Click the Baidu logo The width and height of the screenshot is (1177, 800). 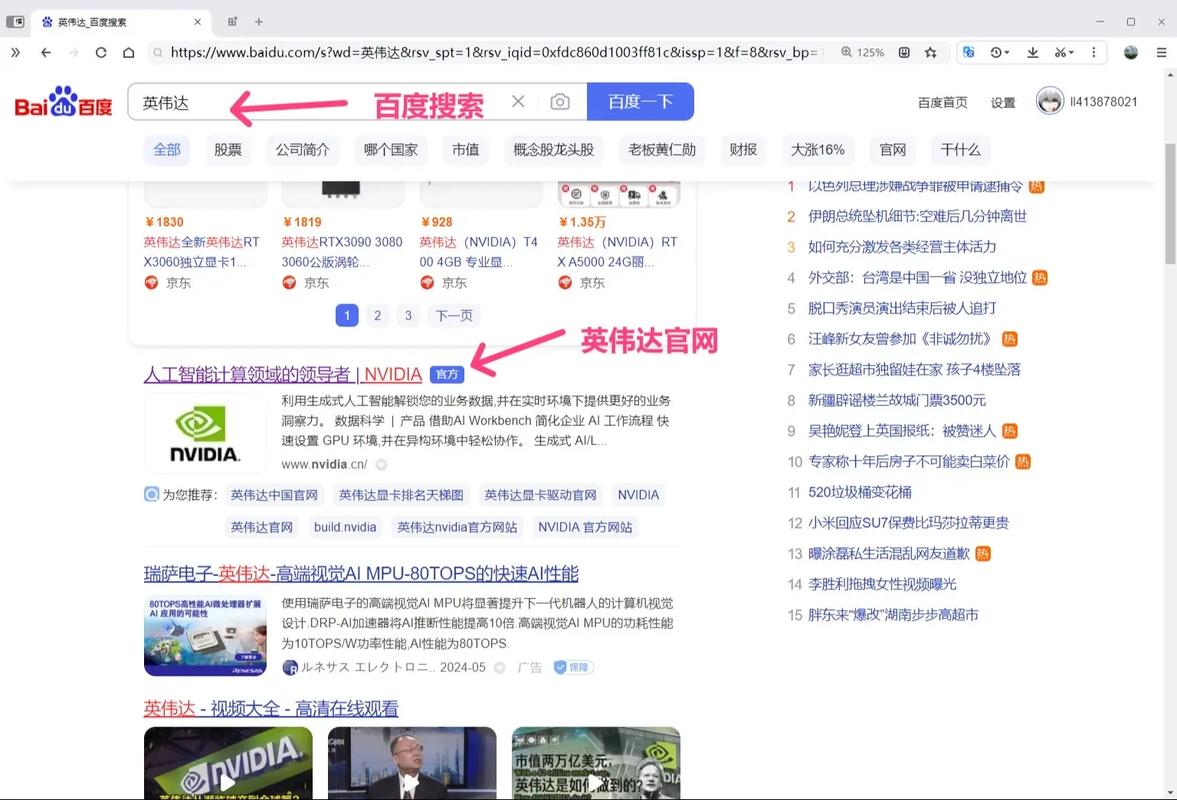pos(62,101)
